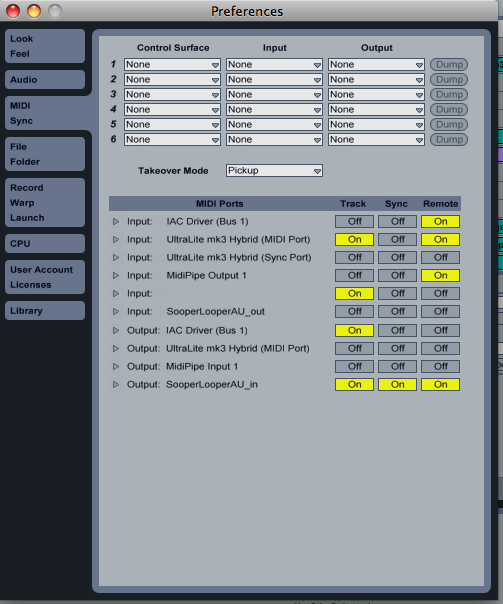Toggle Track for SooperLooperAU_out input
503x604 pixels.
(x=354, y=311)
